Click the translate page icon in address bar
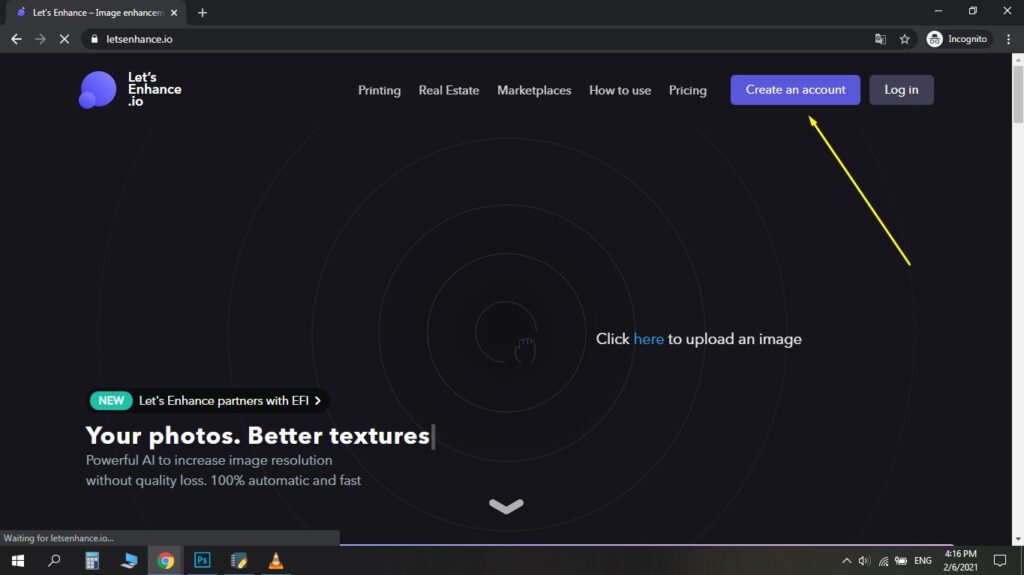The width and height of the screenshot is (1024, 575). click(880, 39)
